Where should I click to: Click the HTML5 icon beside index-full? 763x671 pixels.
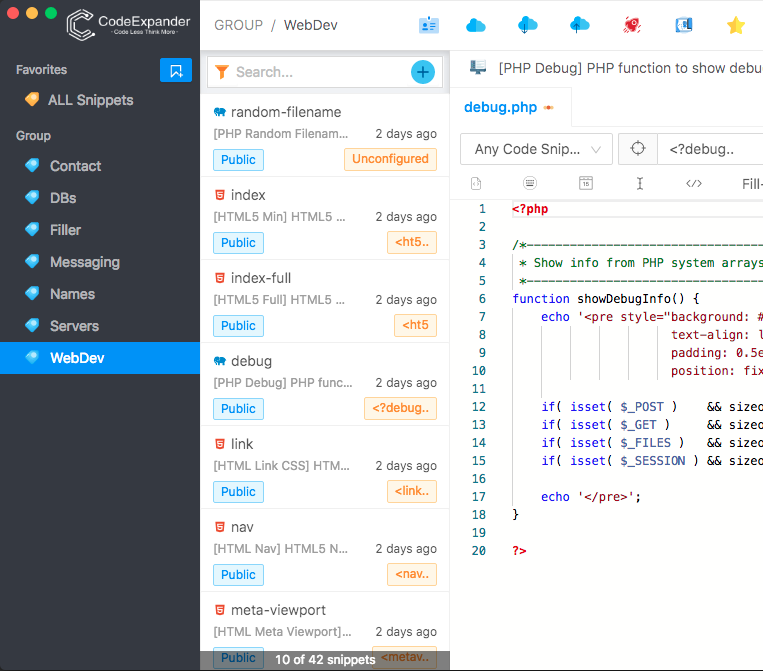coord(220,278)
